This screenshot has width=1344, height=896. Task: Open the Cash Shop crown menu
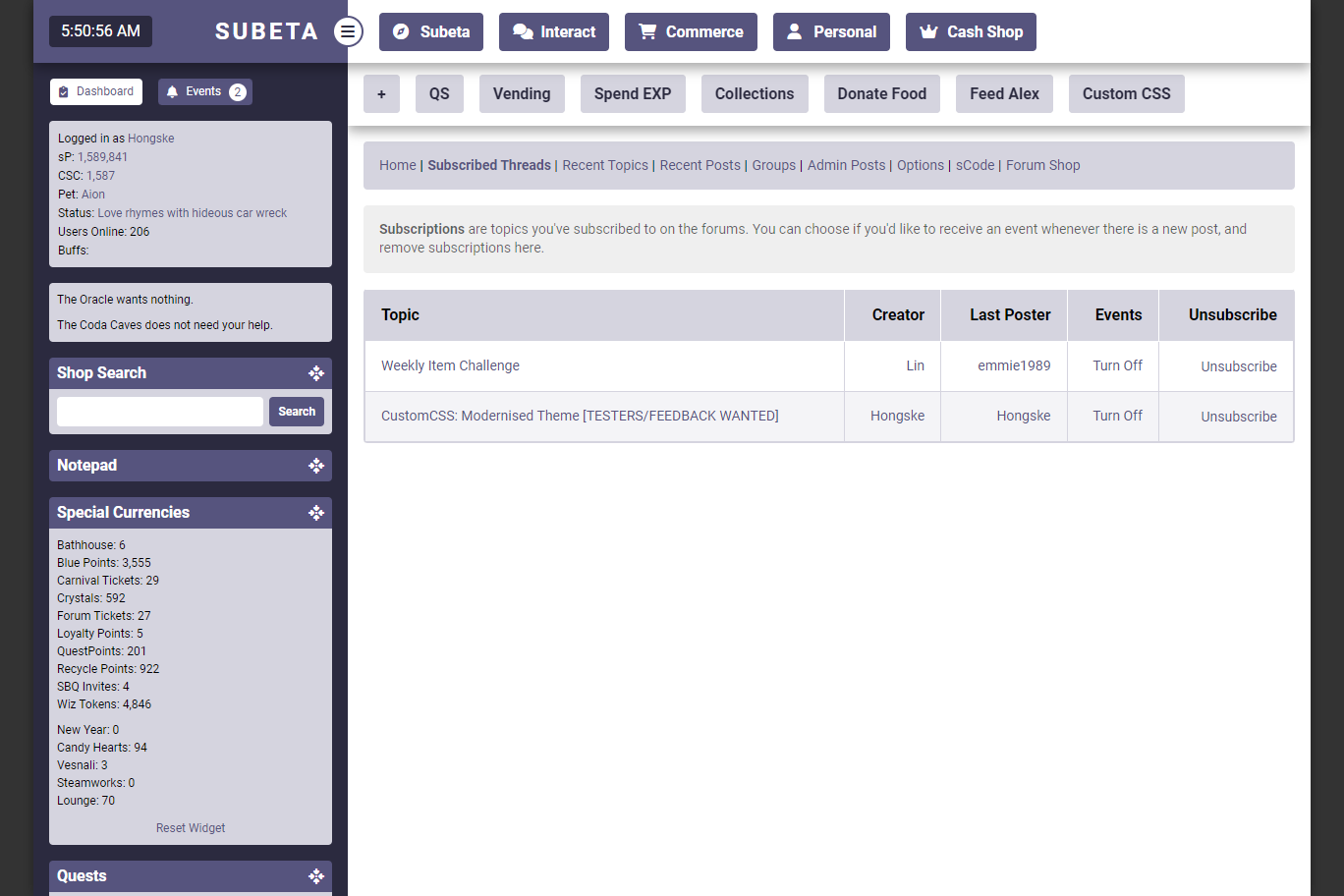coord(971,31)
